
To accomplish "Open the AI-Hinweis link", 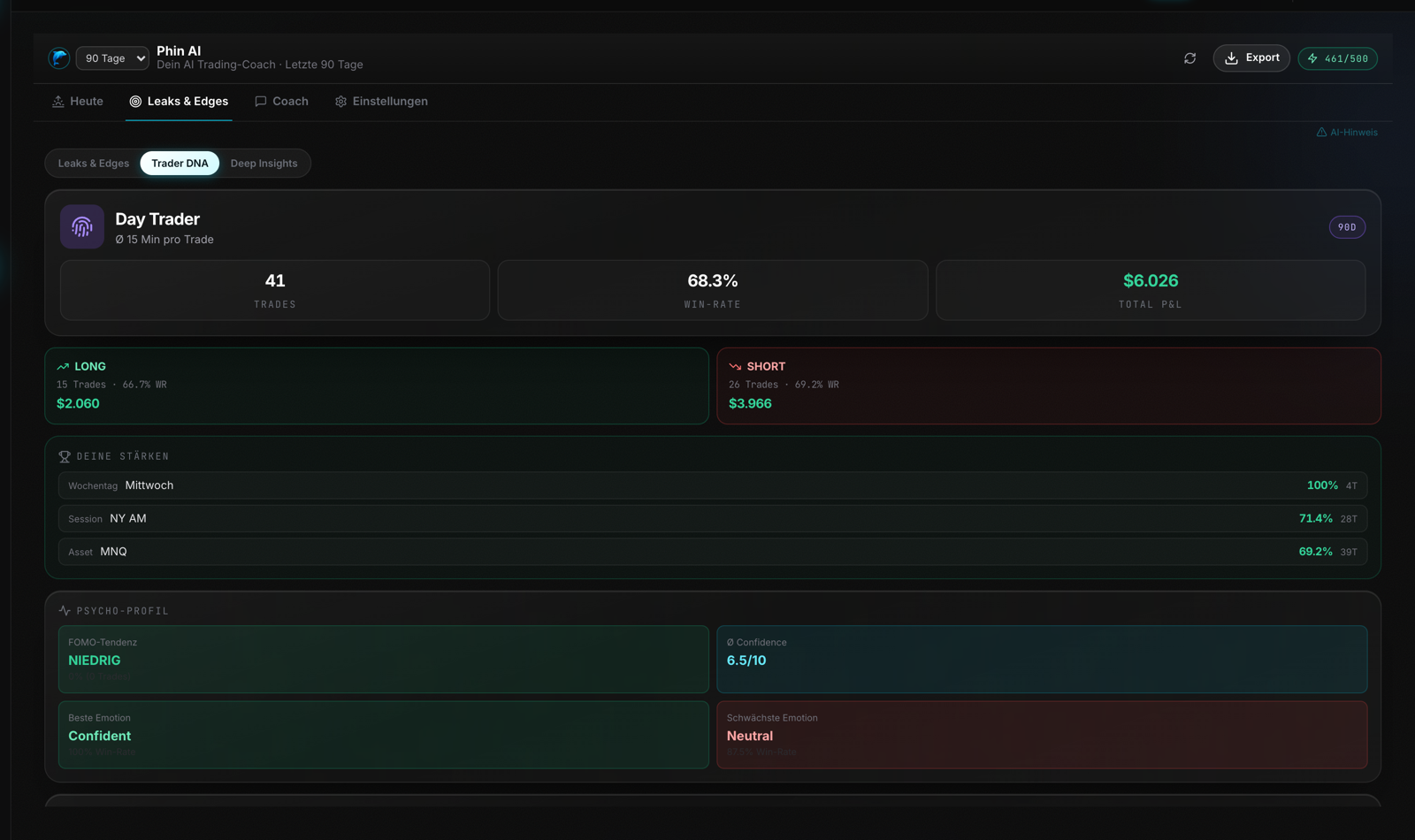I will tap(1347, 133).
